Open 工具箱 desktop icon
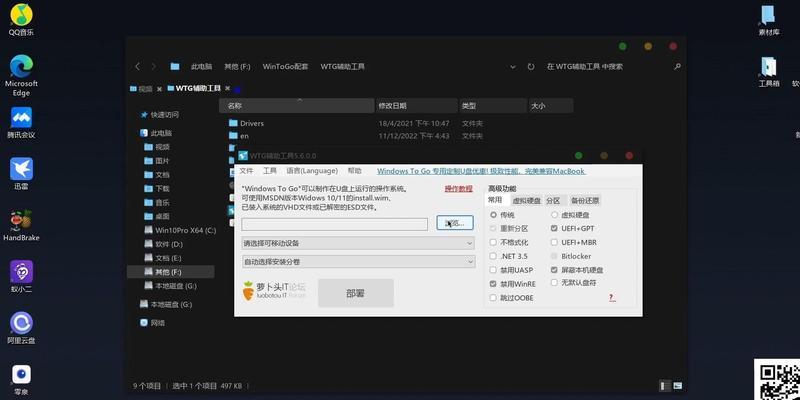800x400 pixels. [768, 71]
